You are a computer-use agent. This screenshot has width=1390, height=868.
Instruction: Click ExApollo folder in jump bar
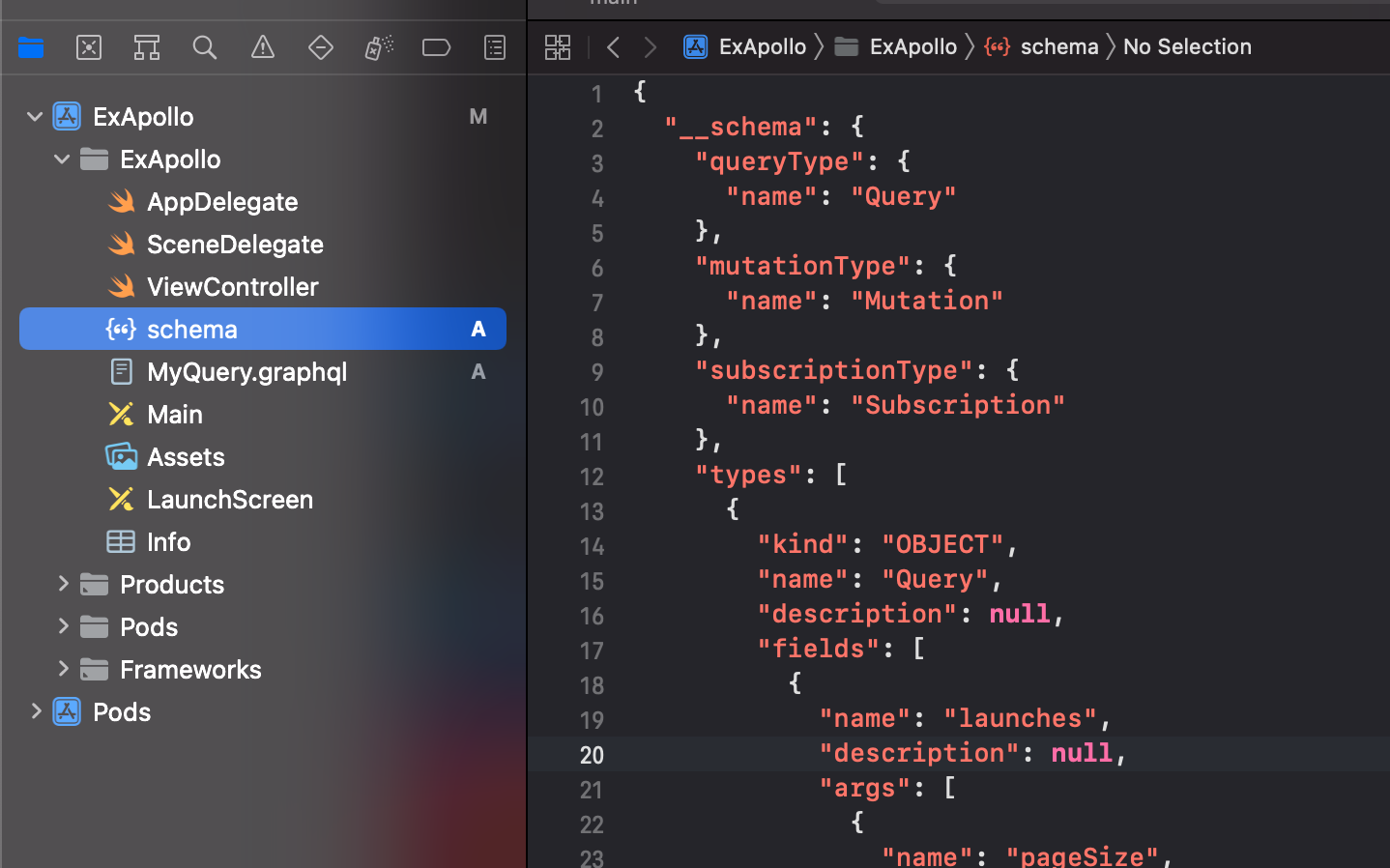pos(896,46)
